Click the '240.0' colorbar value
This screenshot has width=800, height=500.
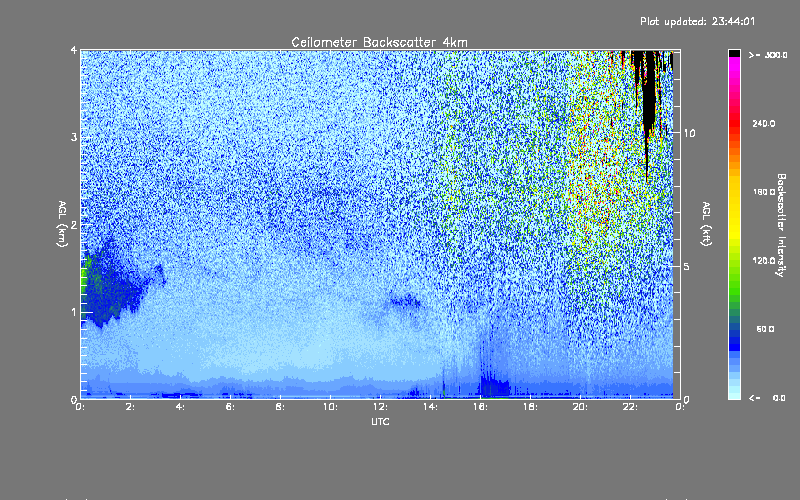pyautogui.click(x=764, y=123)
